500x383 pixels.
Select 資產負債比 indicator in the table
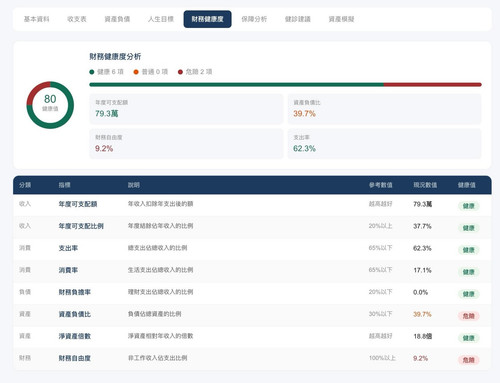pyautogui.click(x=75, y=314)
